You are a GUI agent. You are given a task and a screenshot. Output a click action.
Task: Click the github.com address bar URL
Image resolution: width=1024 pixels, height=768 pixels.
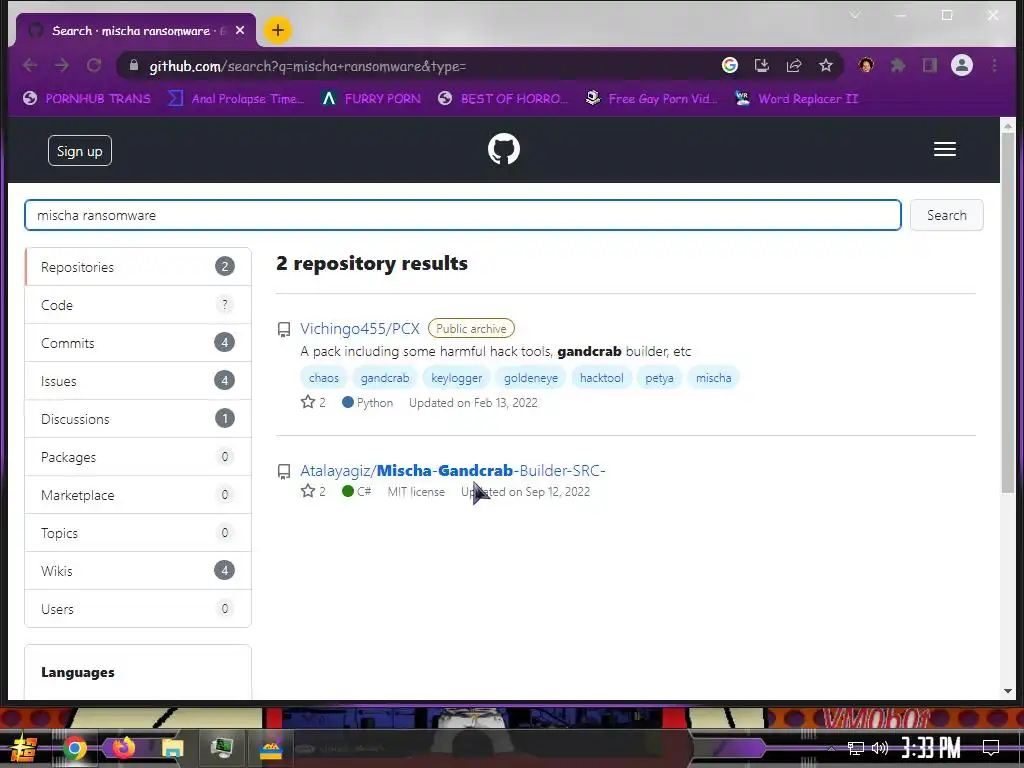(x=308, y=66)
